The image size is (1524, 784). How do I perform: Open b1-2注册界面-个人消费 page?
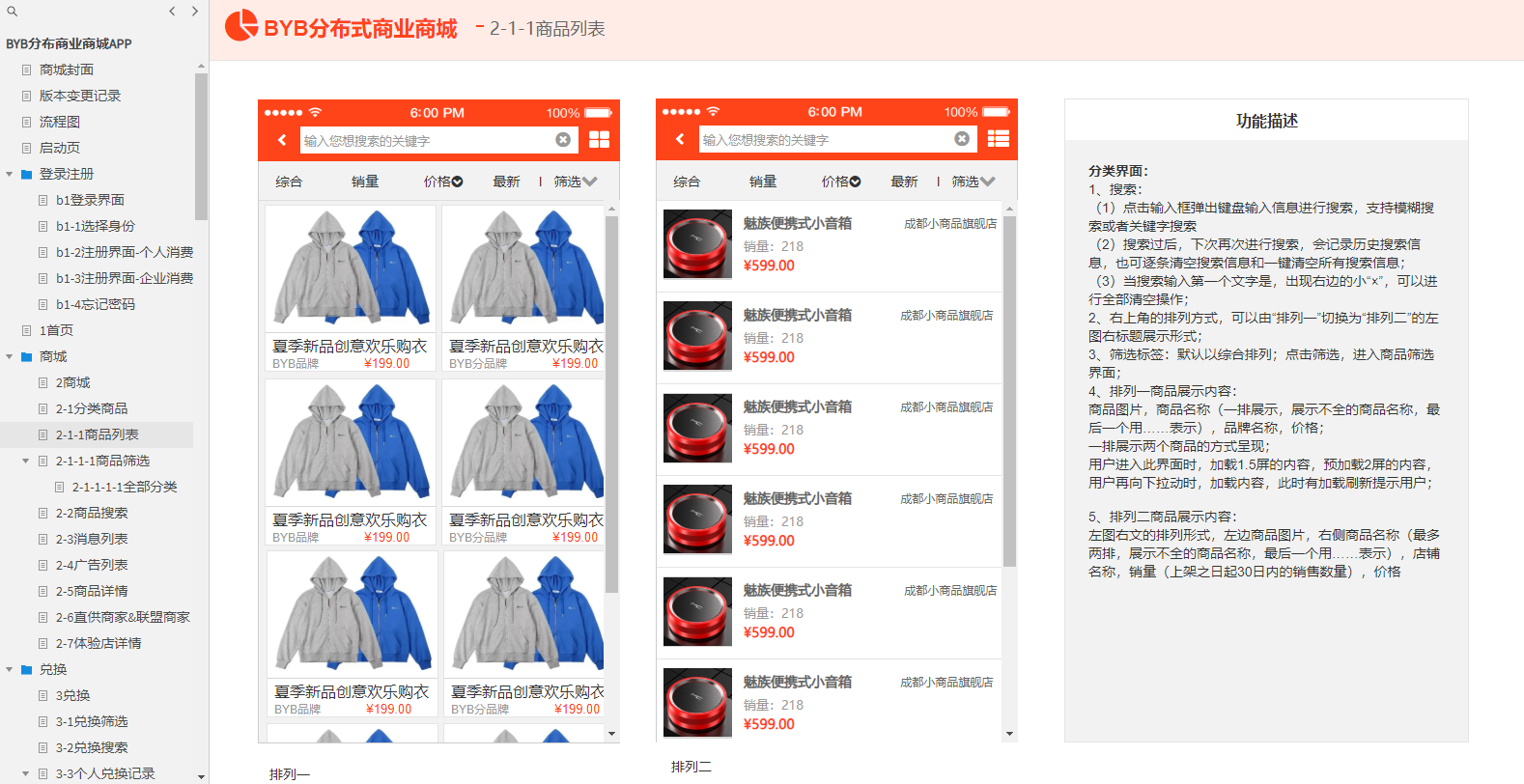(x=125, y=252)
